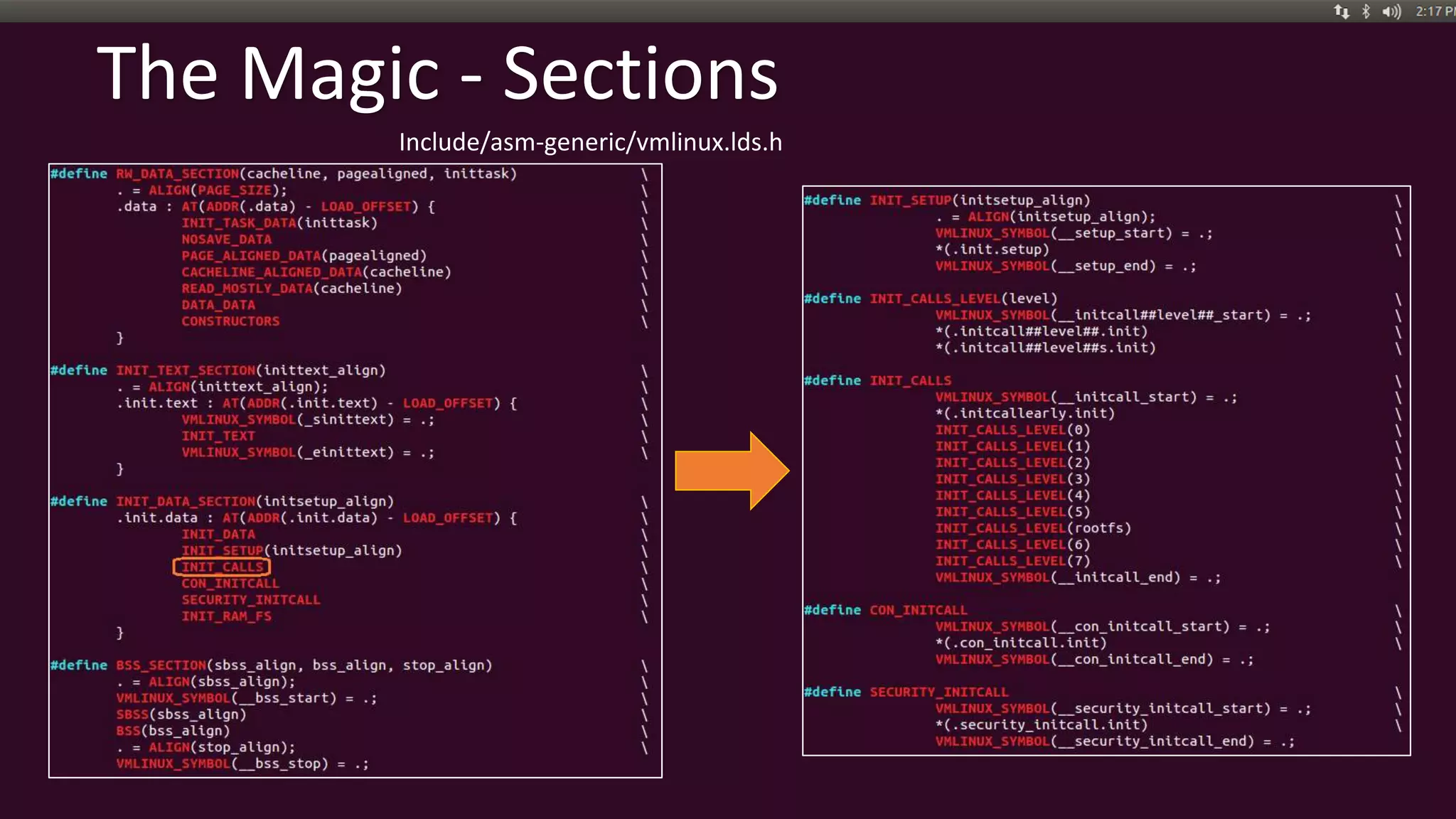Click the INIT_CALLS_LEVEL(rootfs) line
Viewport: 1456px width, 819px height.
pos(1034,528)
